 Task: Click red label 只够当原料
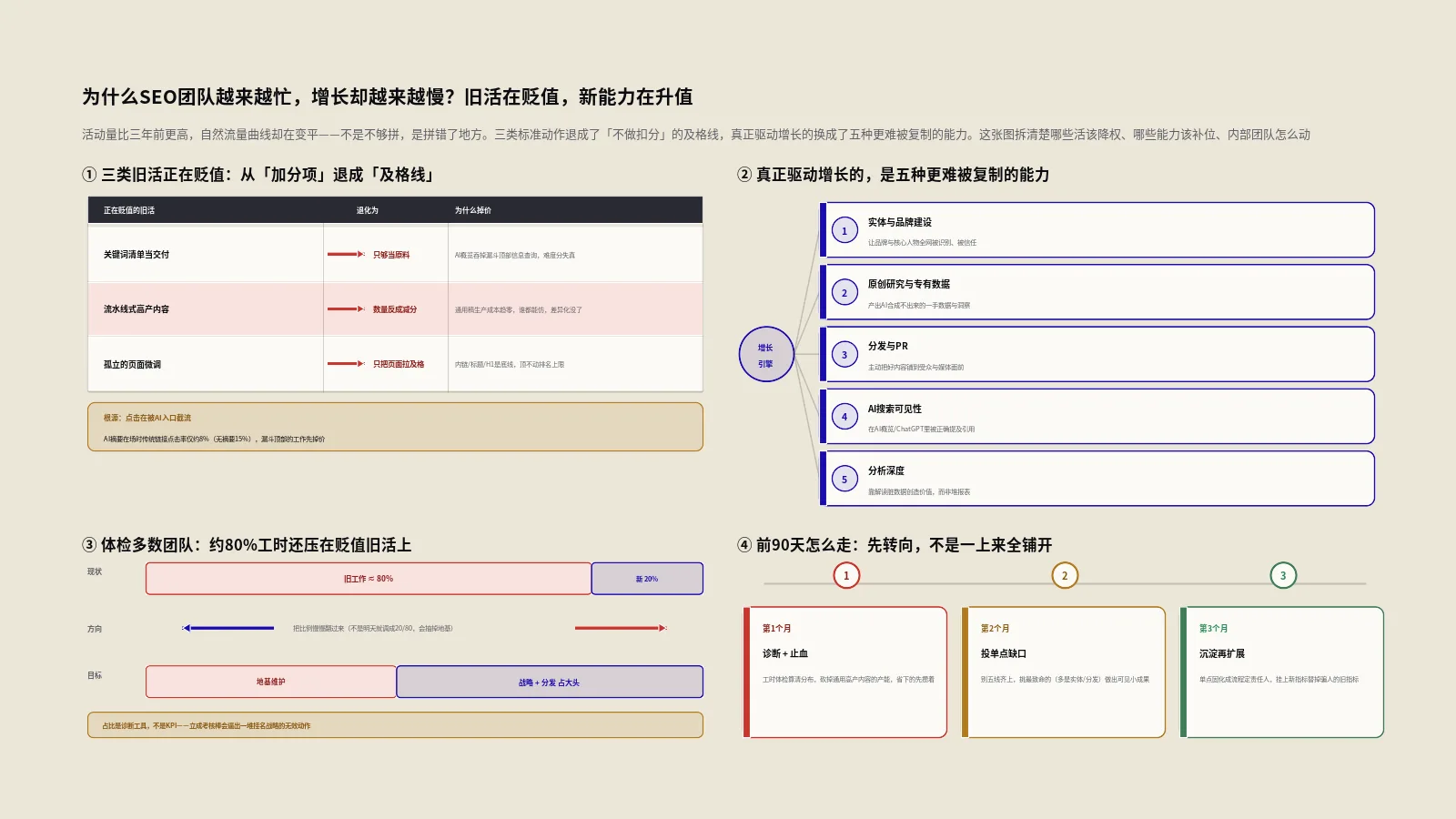[391, 255]
